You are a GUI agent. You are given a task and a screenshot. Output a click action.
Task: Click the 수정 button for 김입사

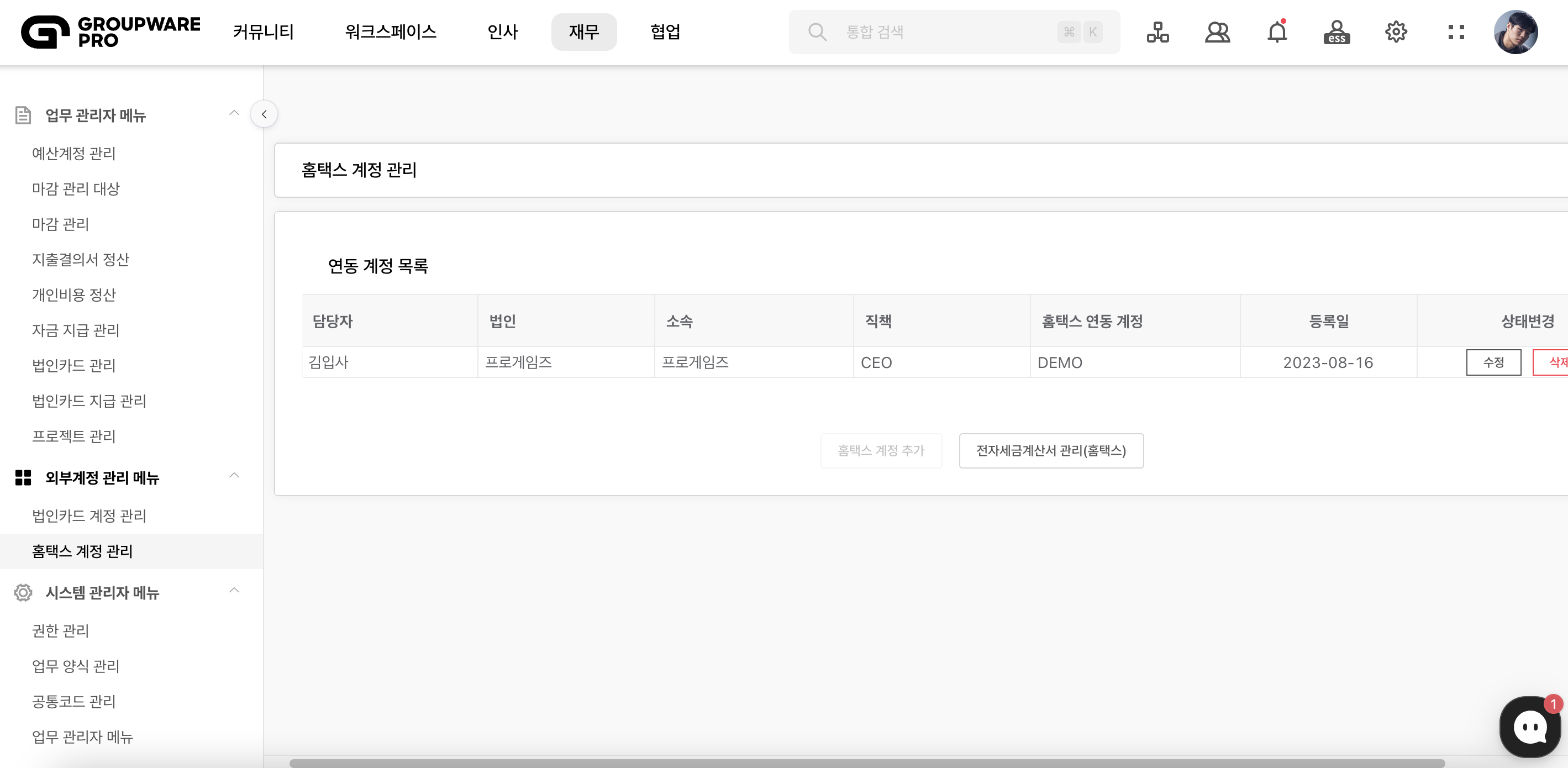(x=1493, y=362)
